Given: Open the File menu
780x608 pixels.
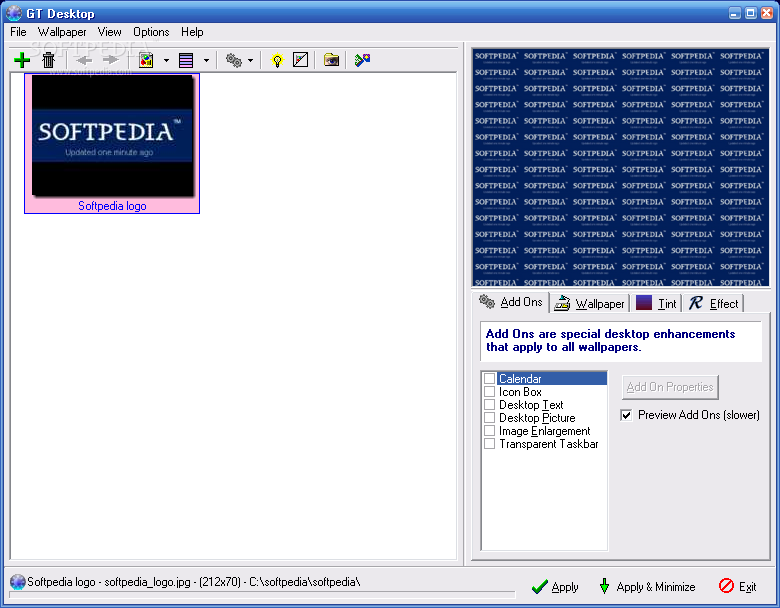Looking at the screenshot, I should (18, 32).
